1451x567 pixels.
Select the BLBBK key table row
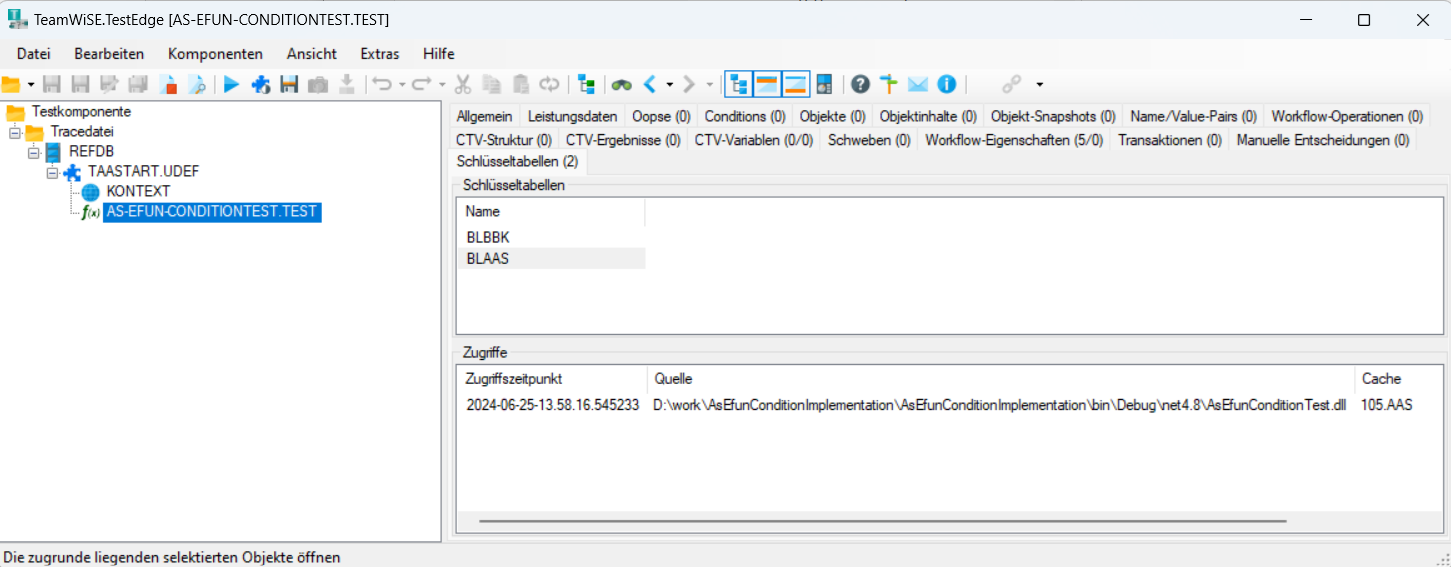[489, 237]
